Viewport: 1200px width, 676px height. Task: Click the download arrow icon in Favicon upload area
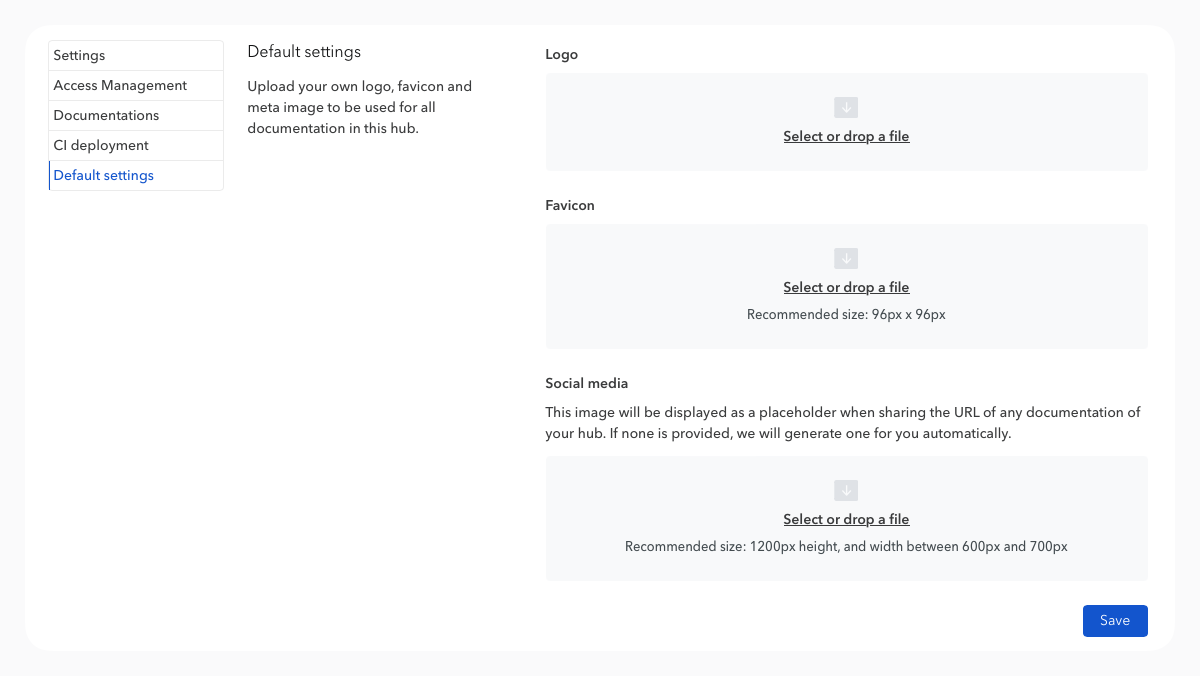846,258
